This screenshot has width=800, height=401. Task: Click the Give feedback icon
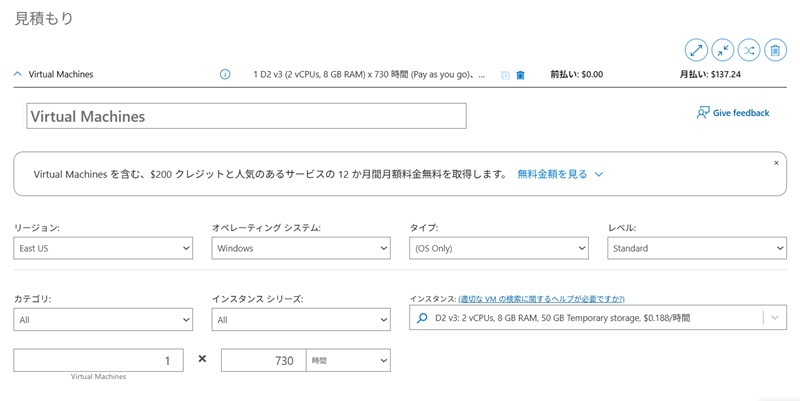pos(703,113)
